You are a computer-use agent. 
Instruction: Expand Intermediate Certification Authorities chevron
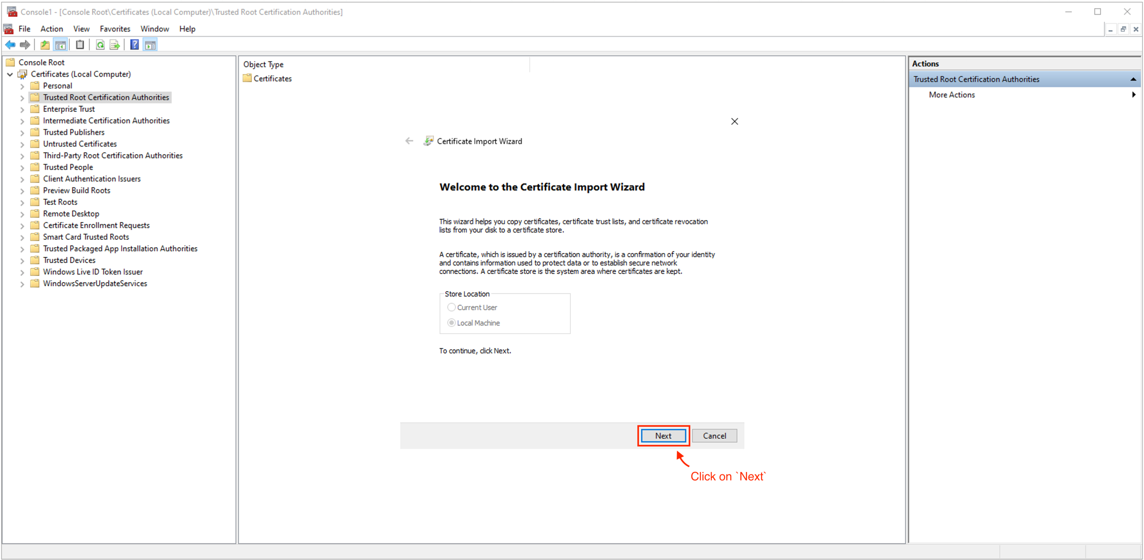22,121
